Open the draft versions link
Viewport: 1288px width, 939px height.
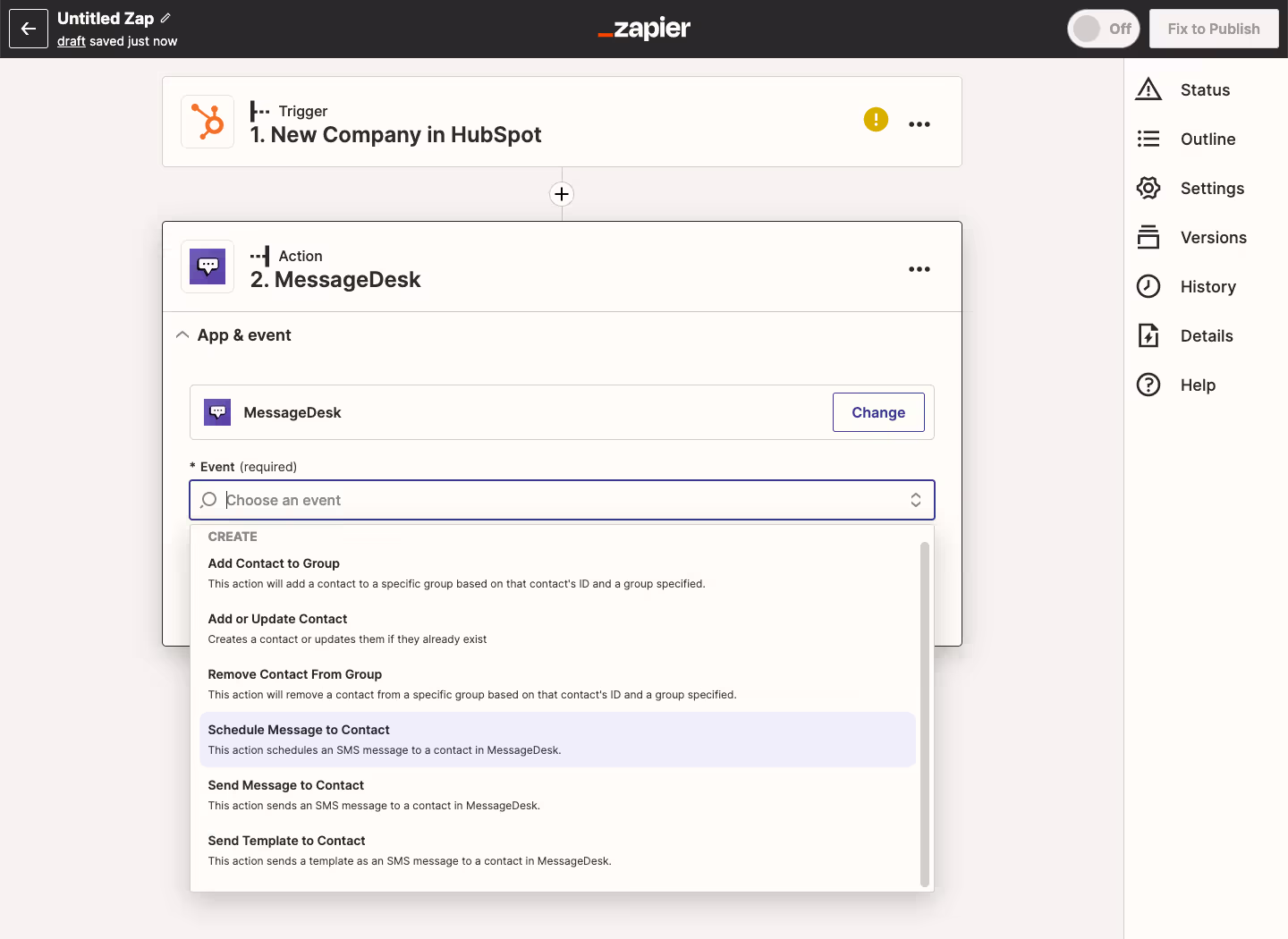(x=71, y=40)
